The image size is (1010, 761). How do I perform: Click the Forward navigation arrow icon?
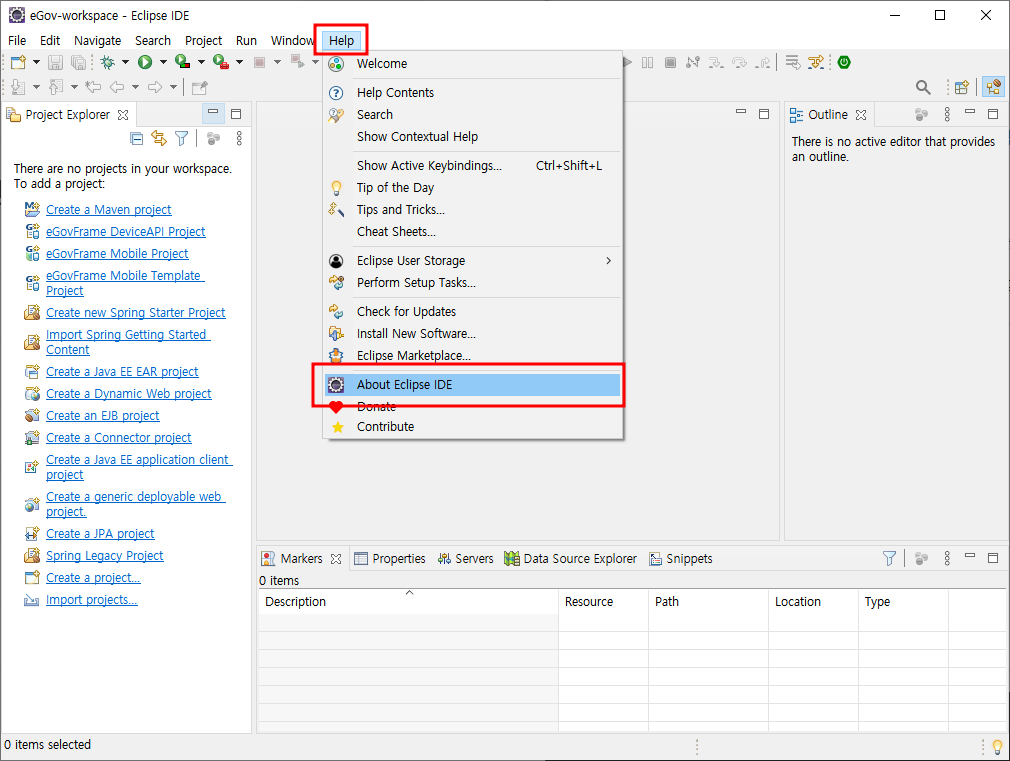point(155,87)
